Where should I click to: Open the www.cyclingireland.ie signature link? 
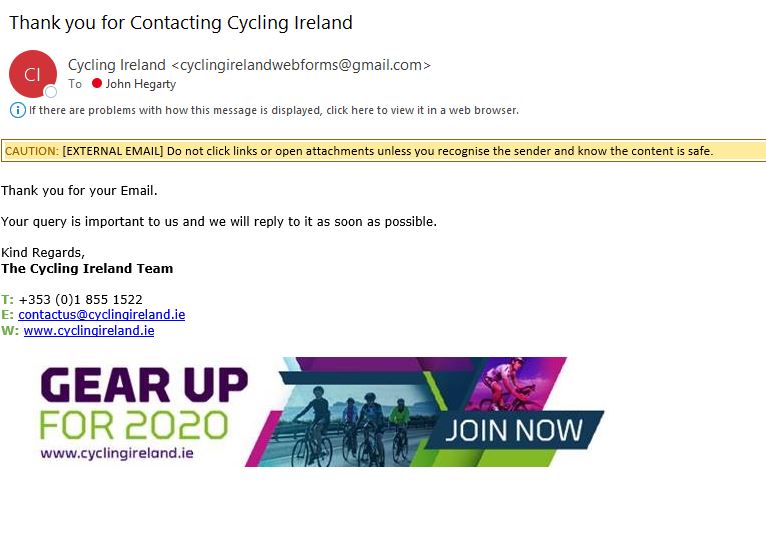[x=89, y=330]
